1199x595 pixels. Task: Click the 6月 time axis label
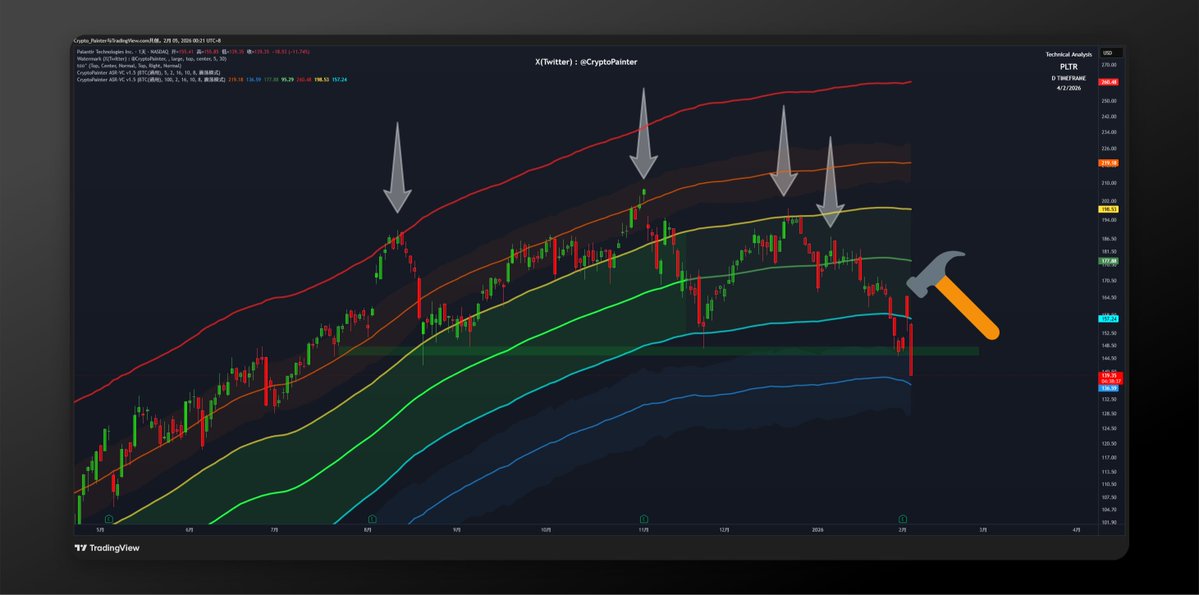tap(189, 529)
